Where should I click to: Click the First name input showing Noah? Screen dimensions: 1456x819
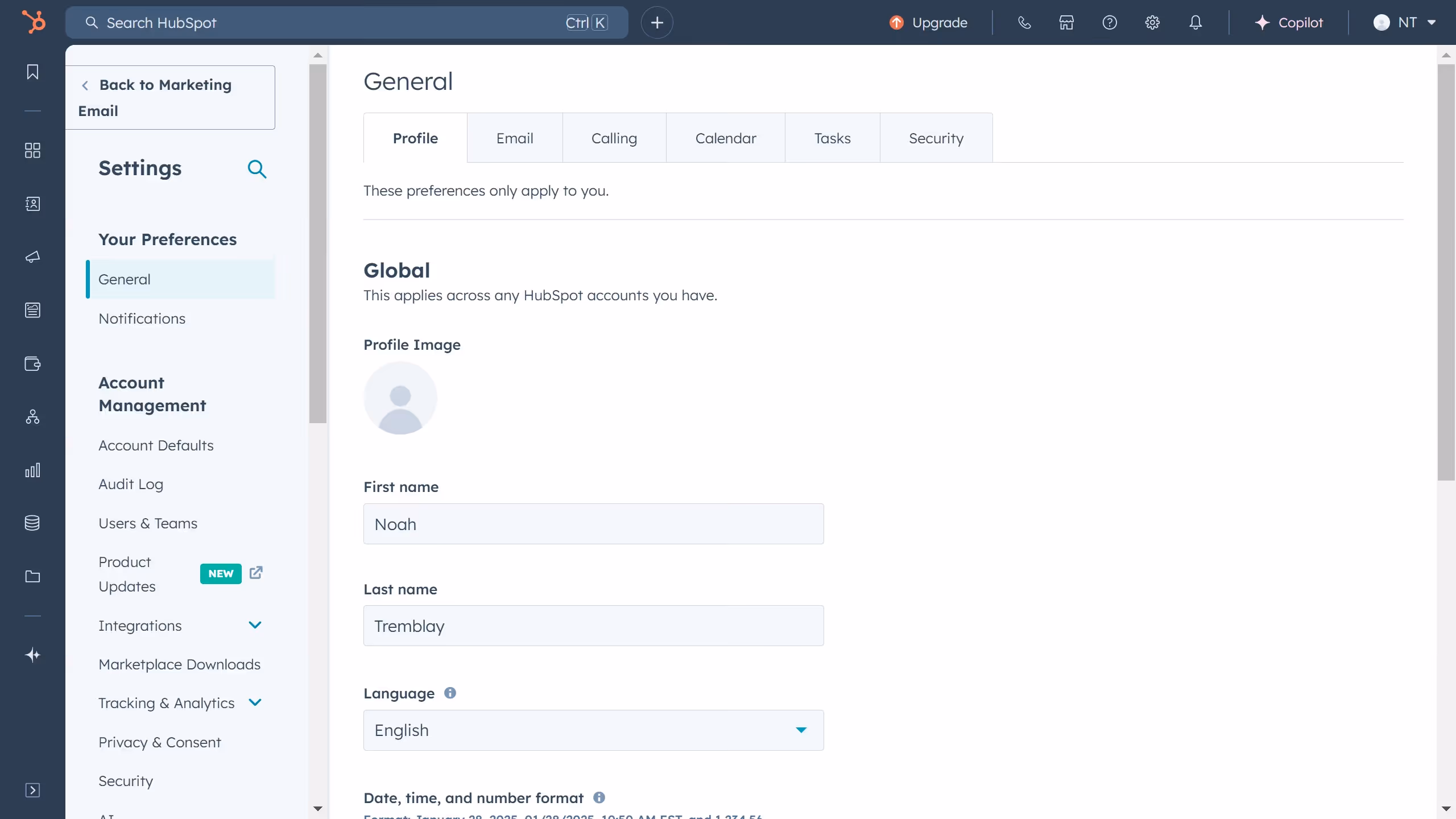tap(593, 524)
